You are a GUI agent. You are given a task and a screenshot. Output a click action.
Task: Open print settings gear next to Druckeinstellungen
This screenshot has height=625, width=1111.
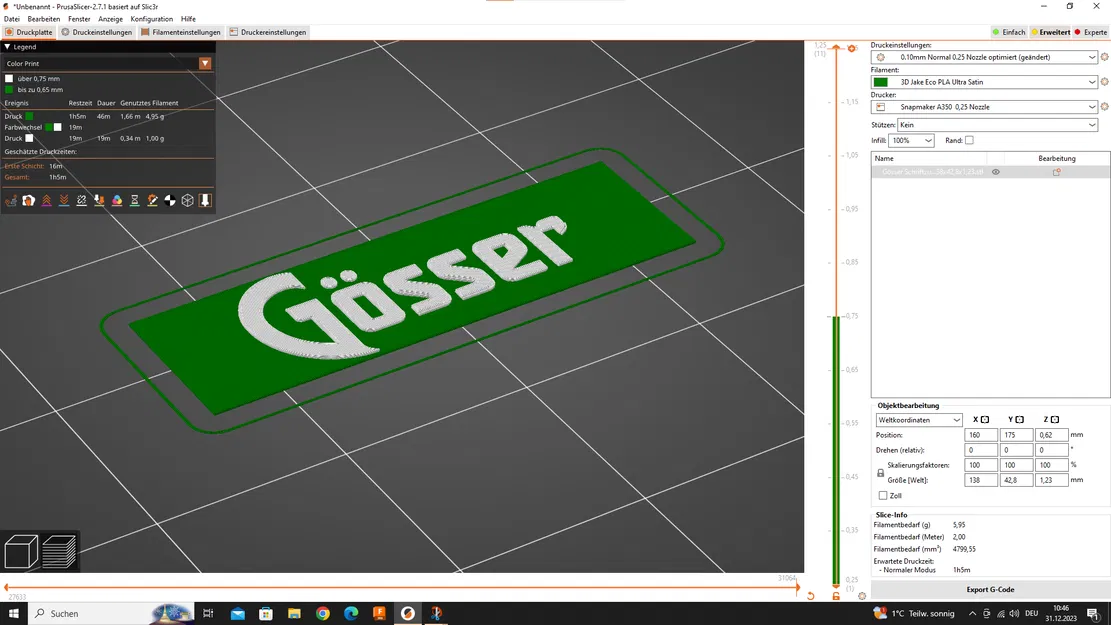[x=1104, y=57]
